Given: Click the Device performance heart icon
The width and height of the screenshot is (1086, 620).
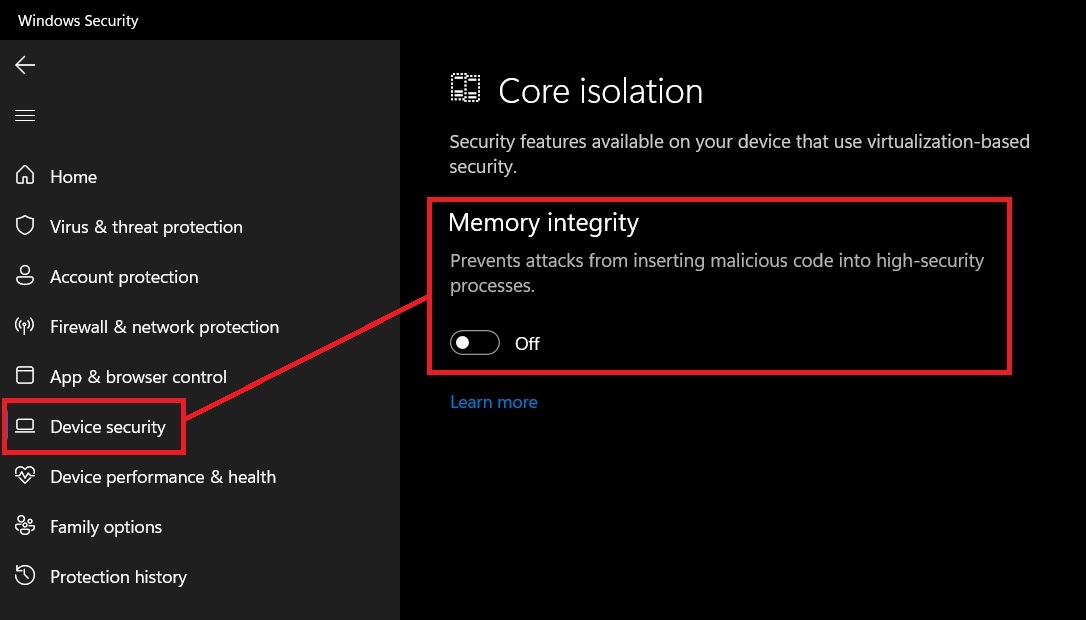Looking at the screenshot, I should [25, 475].
